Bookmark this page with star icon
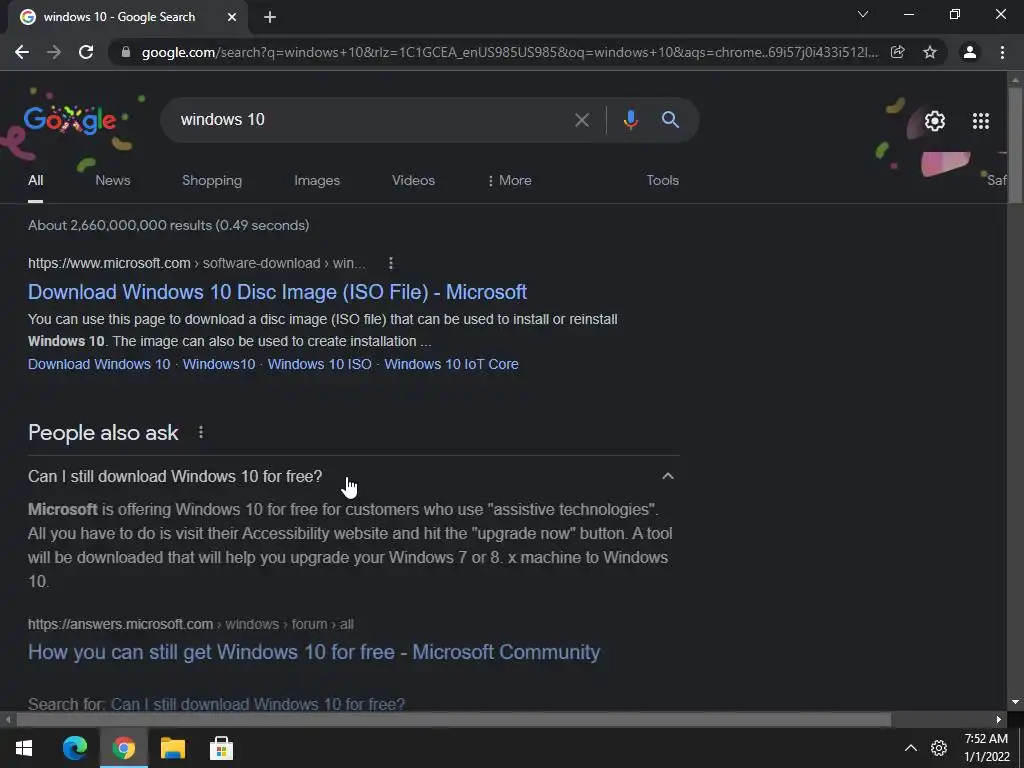1024x768 pixels. [930, 52]
